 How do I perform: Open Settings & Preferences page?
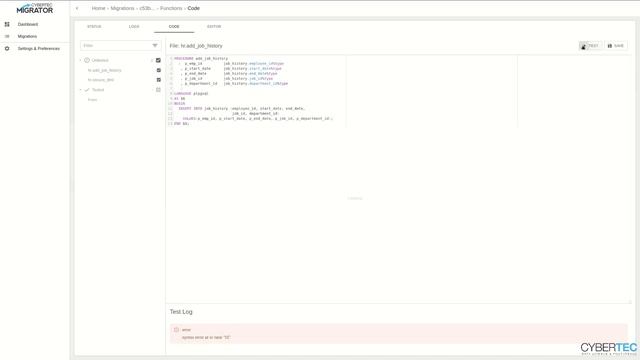tap(39, 49)
